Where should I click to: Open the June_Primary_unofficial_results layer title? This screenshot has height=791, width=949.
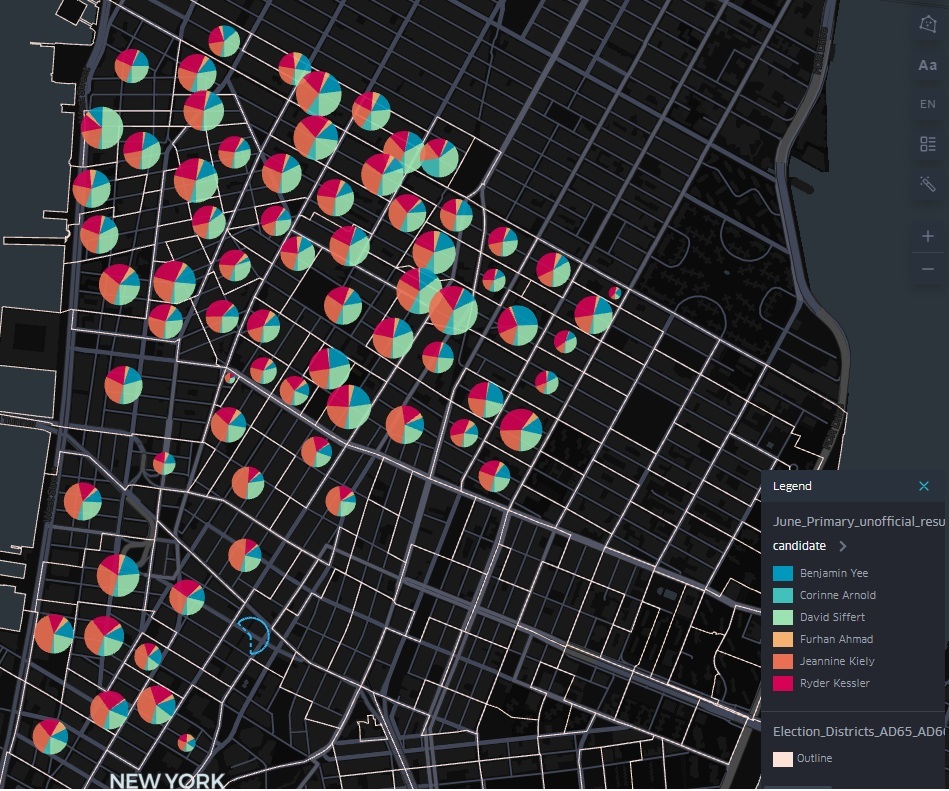point(858,522)
